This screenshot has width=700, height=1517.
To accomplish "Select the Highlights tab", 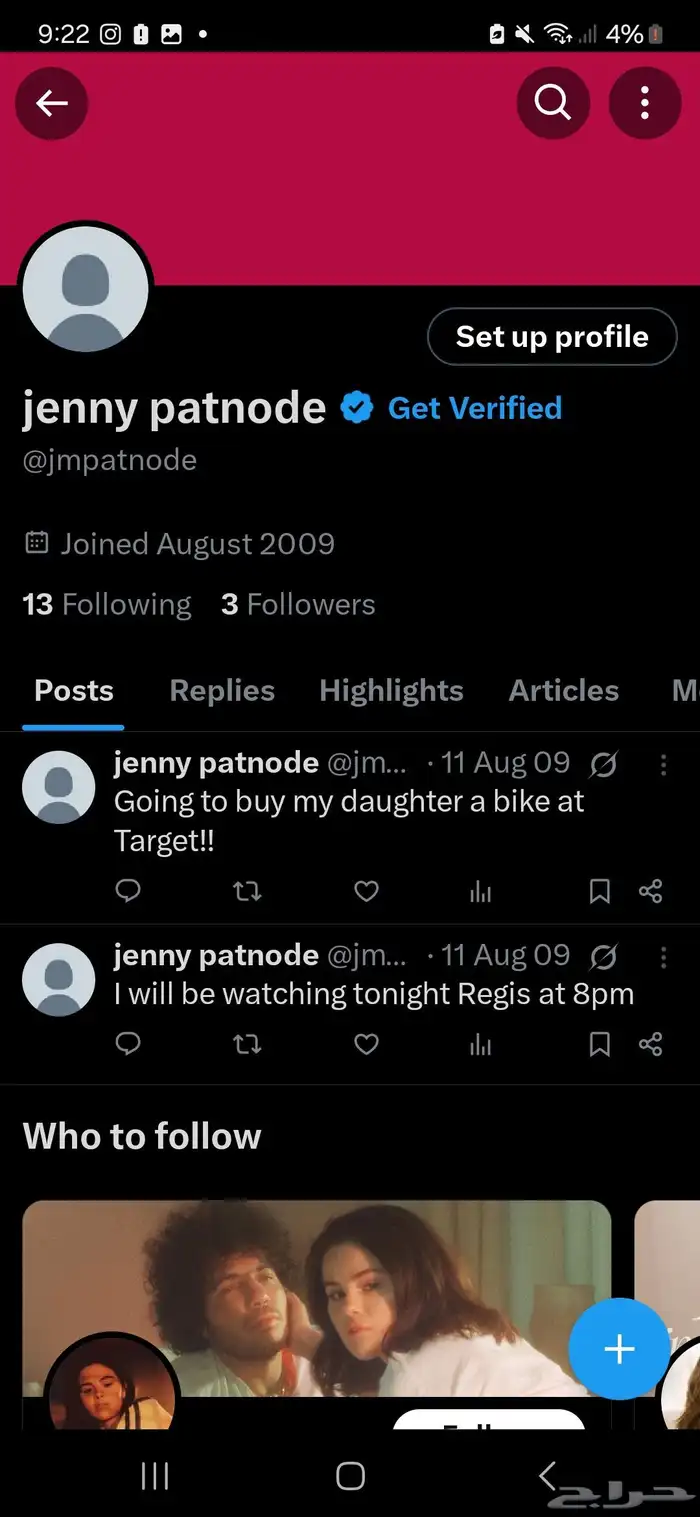I will point(391,690).
